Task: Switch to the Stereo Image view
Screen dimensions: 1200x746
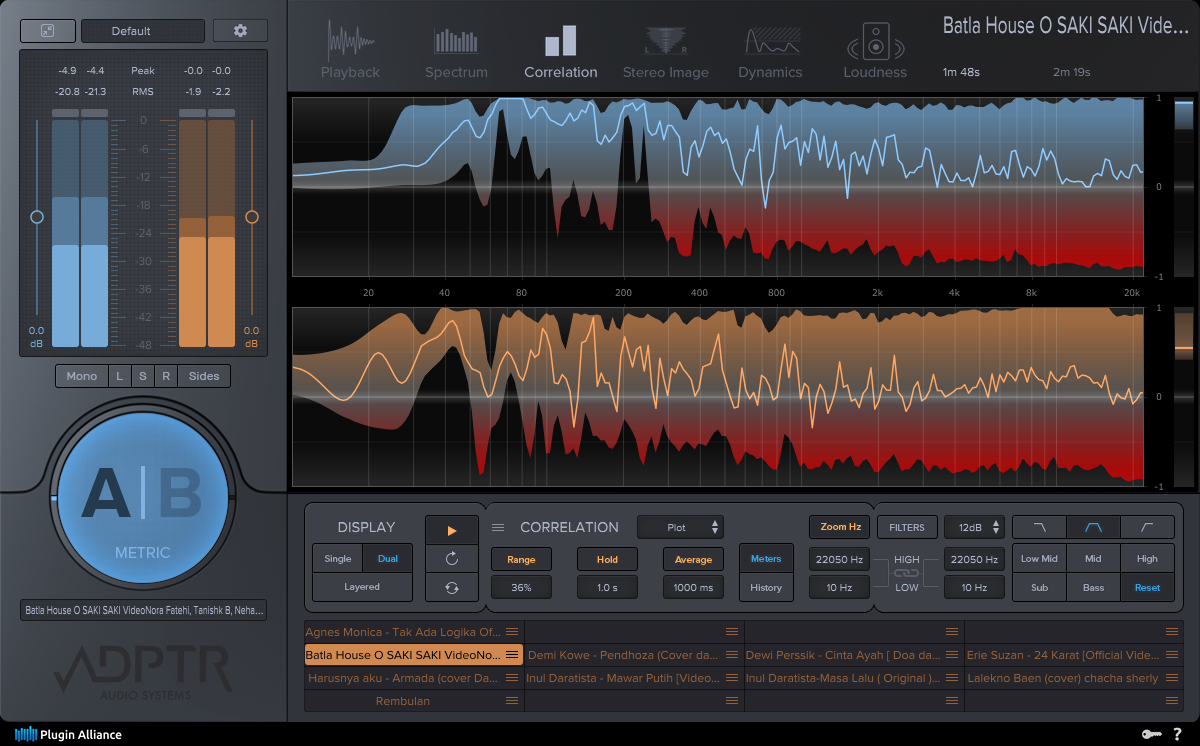Action: point(665,52)
